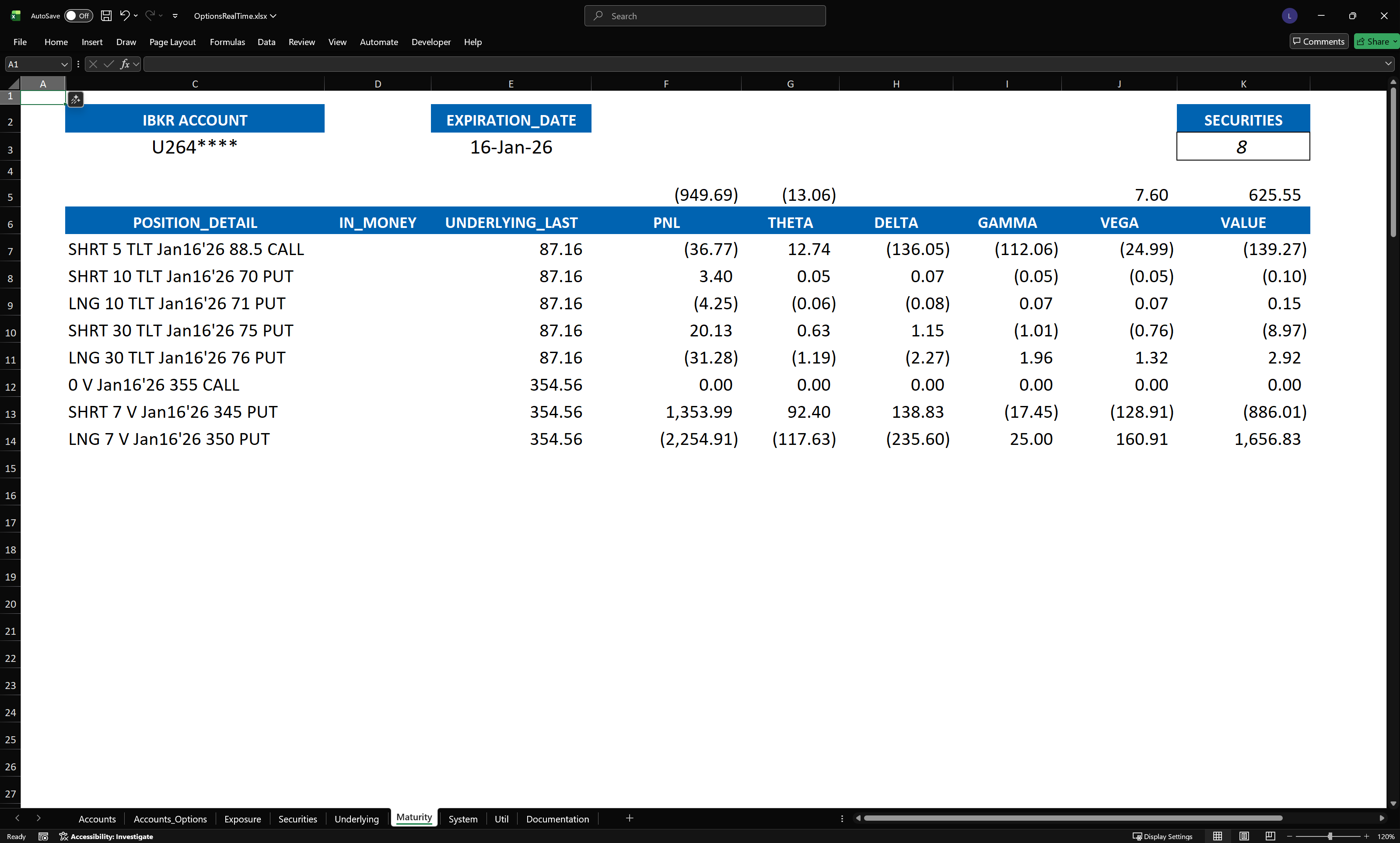This screenshot has height=843, width=1400.
Task: Open the Formulas ribbon tab
Action: 227,42
